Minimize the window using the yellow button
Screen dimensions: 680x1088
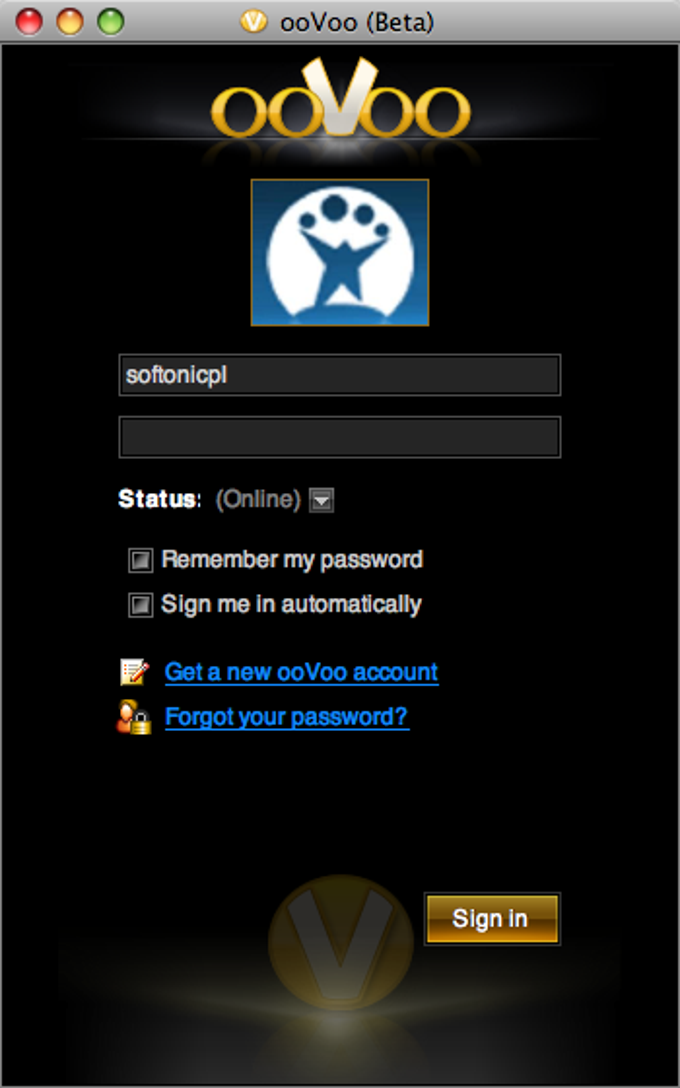tap(70, 22)
